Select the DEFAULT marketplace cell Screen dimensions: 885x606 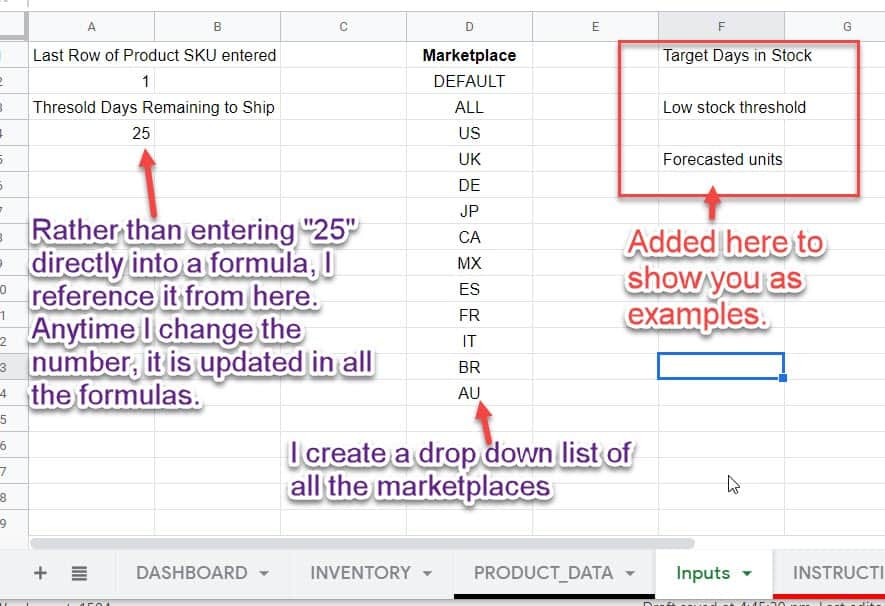tap(469, 81)
